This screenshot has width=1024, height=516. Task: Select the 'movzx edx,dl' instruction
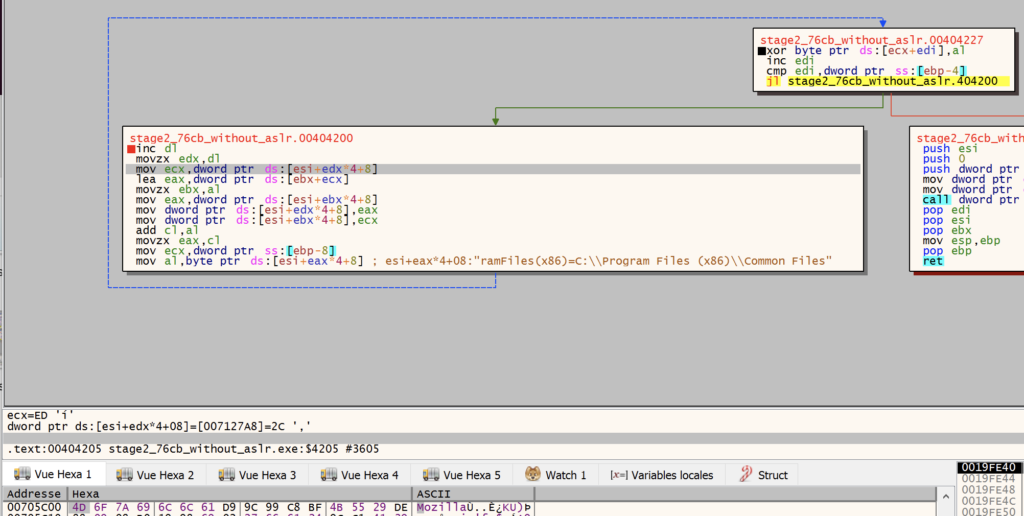tap(178, 159)
